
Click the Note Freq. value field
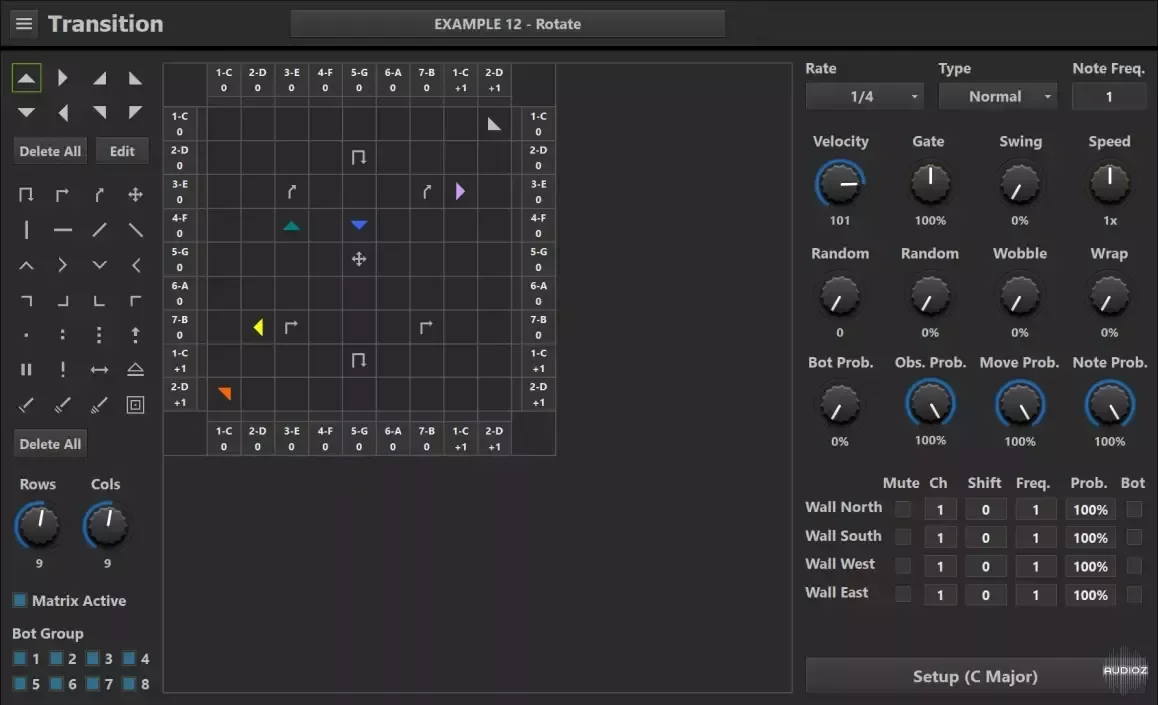pyautogui.click(x=1109, y=97)
